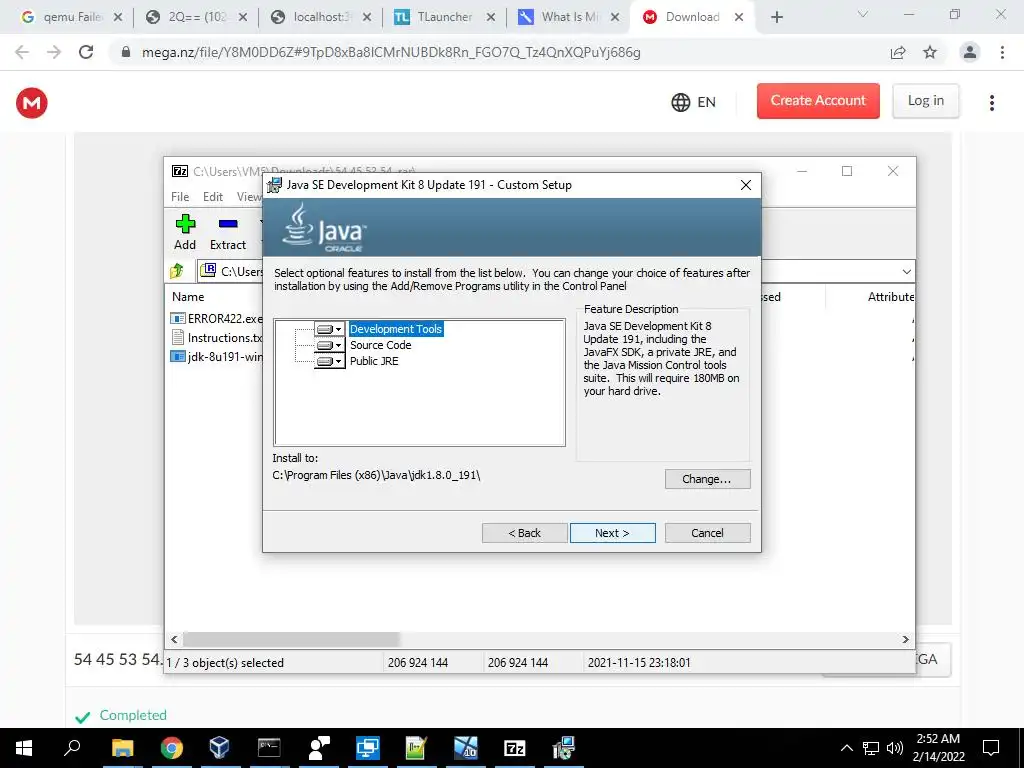Click the Java installer taskbar icon
The image size is (1024, 768).
tap(564, 748)
